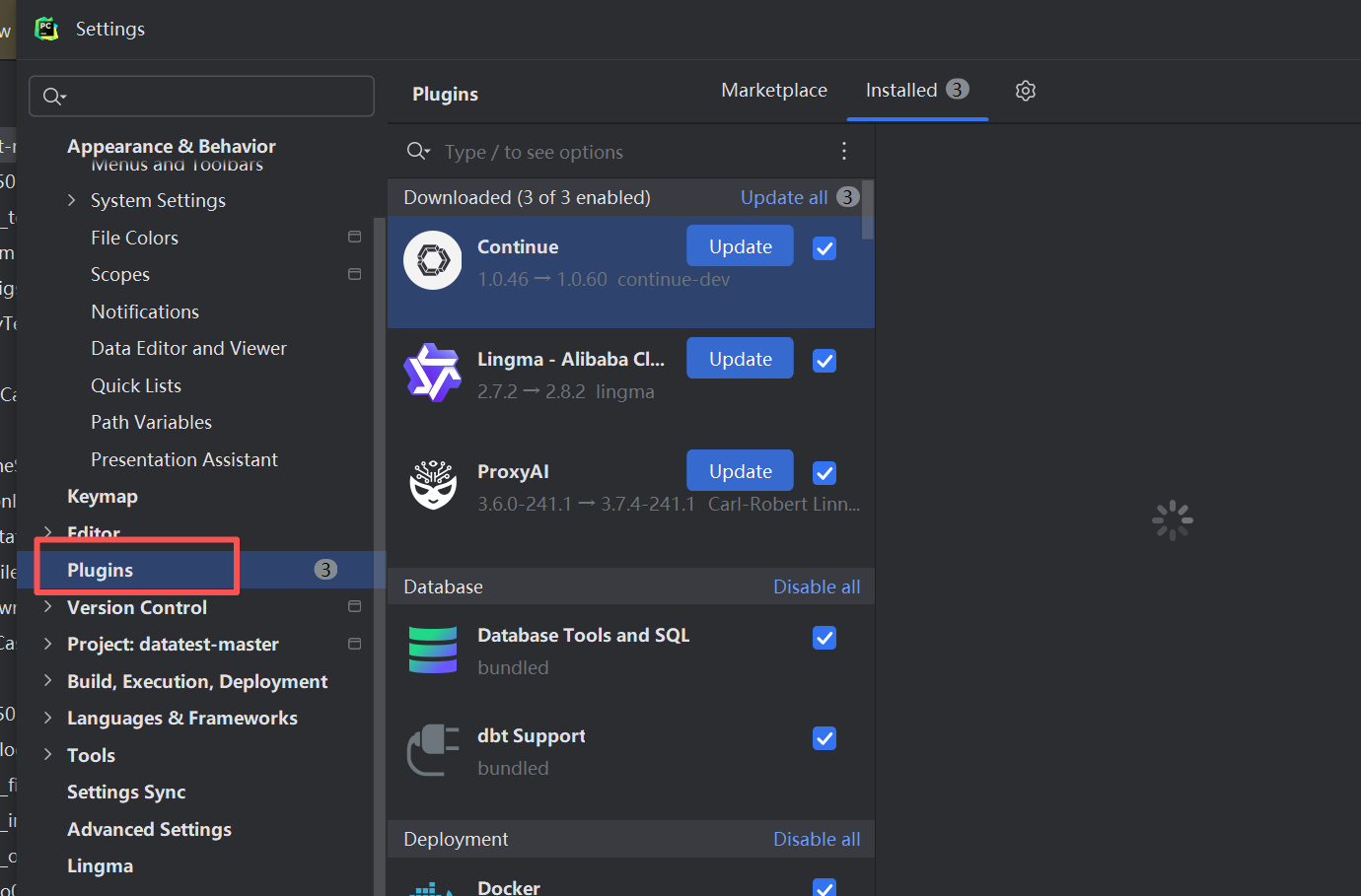Click the Lingma plugin logo
This screenshot has height=896, width=1361.
(x=433, y=373)
